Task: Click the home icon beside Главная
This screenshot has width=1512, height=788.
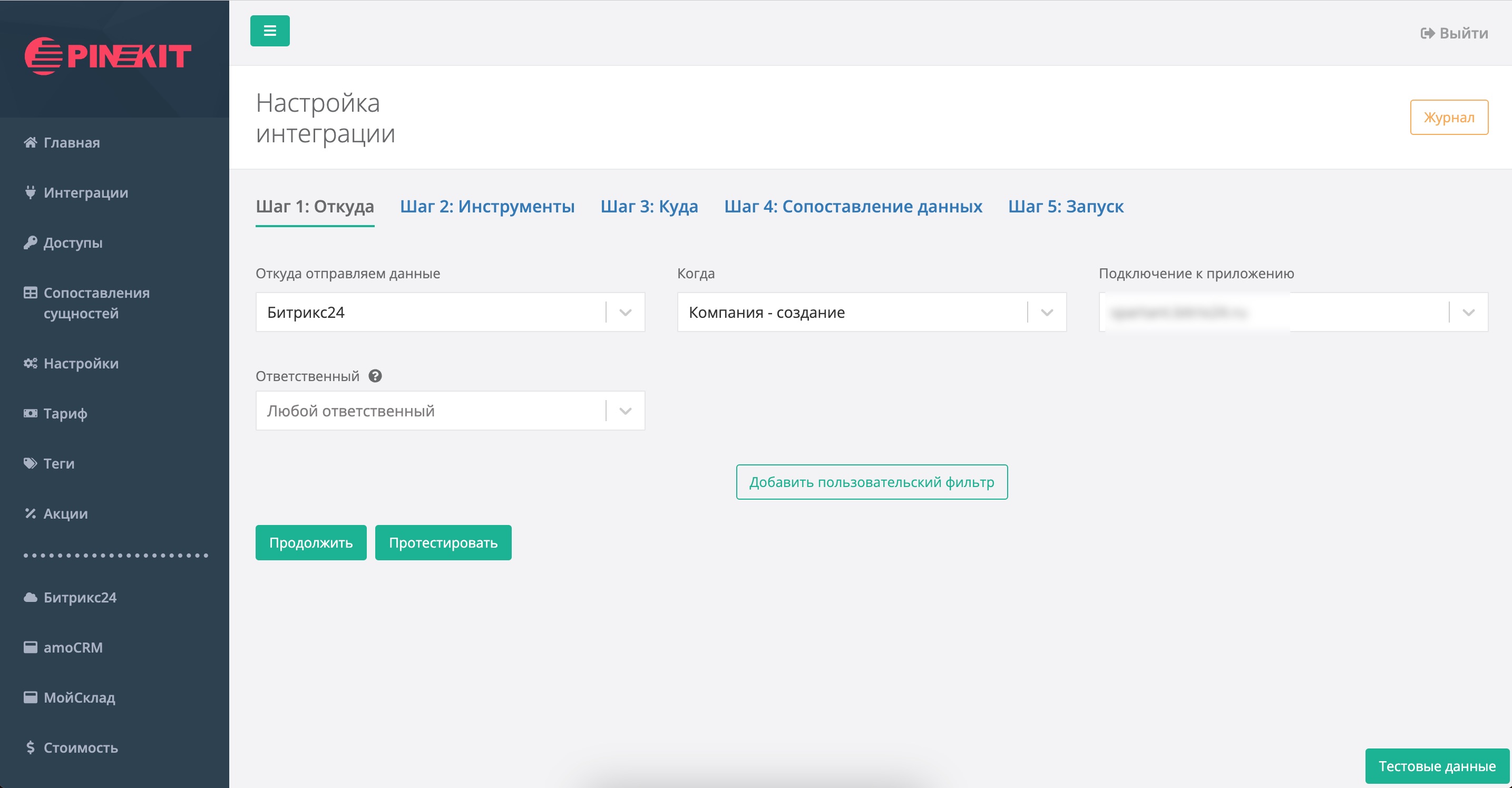Action: click(x=30, y=143)
